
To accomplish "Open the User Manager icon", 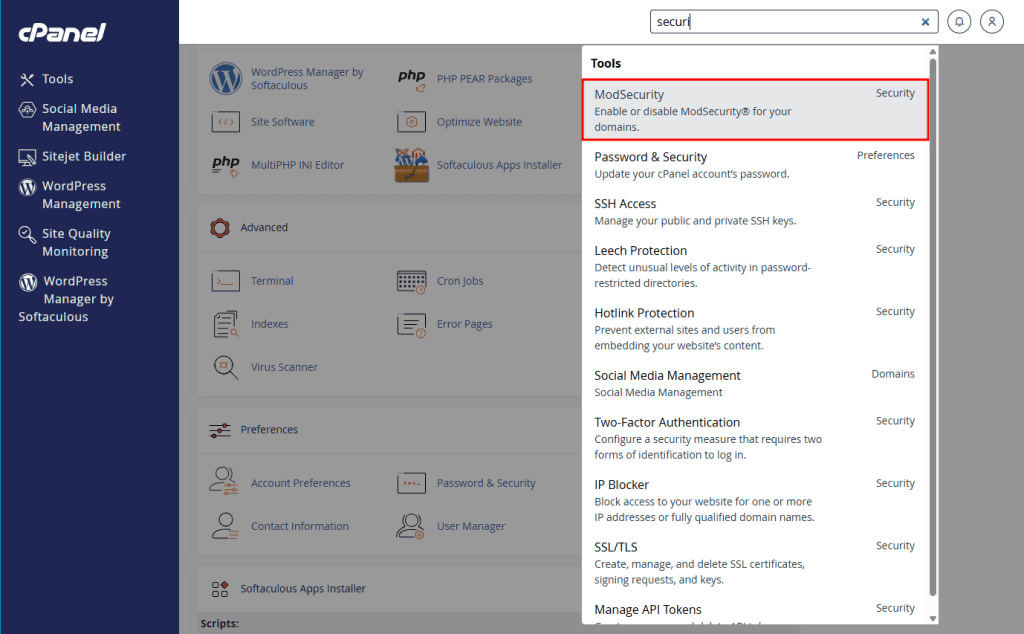I will click(410, 526).
